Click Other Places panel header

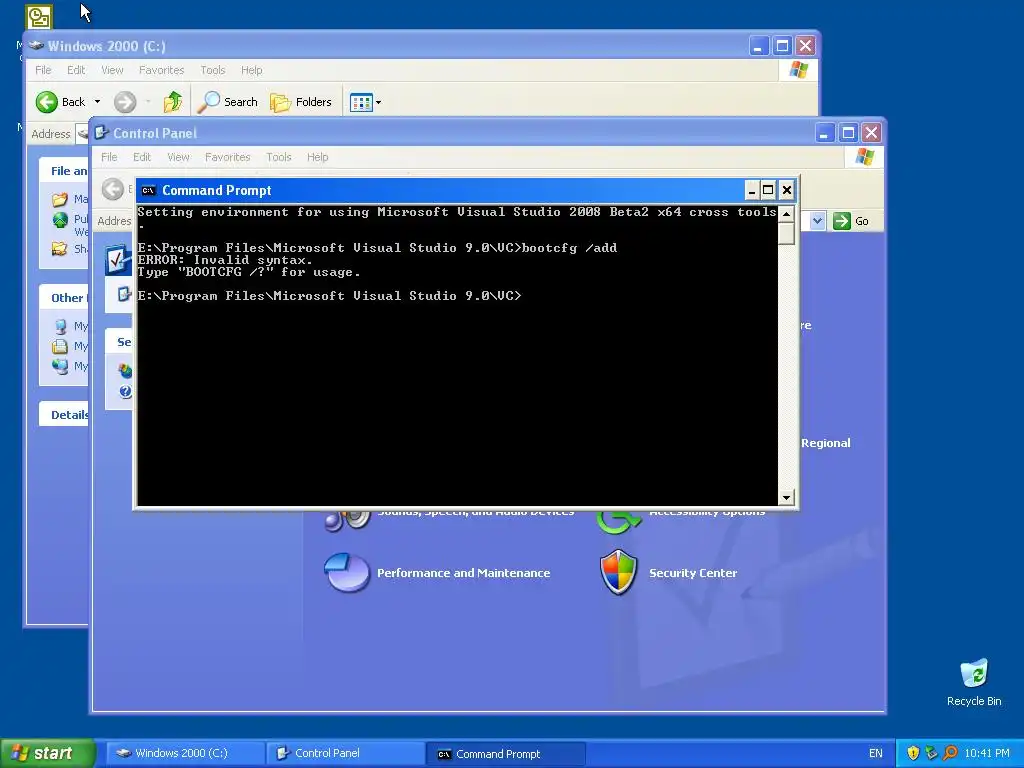[x=64, y=298]
